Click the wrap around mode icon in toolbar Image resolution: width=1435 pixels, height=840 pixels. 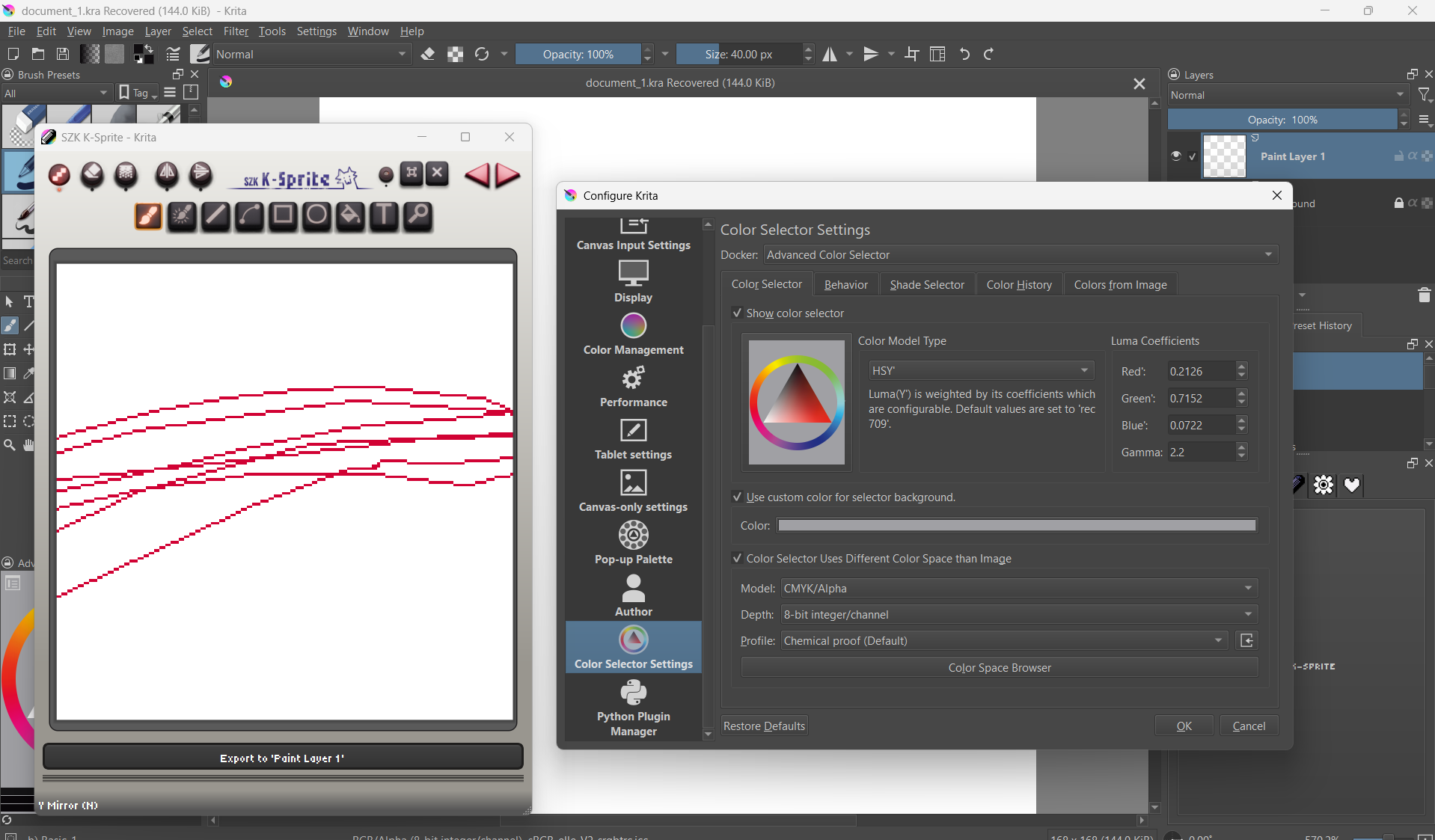click(912, 54)
